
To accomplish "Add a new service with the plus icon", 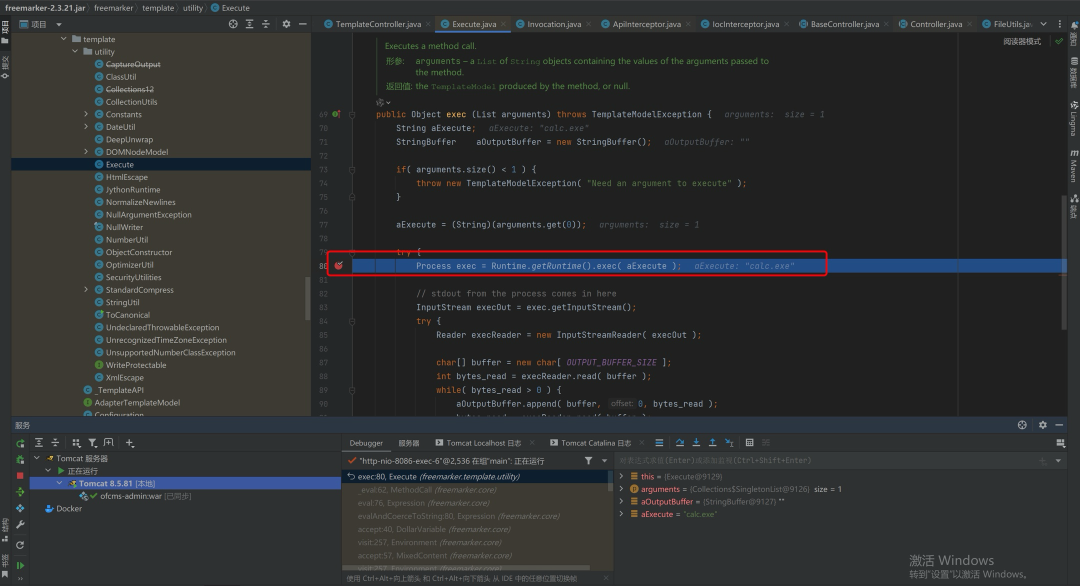I will [x=129, y=443].
